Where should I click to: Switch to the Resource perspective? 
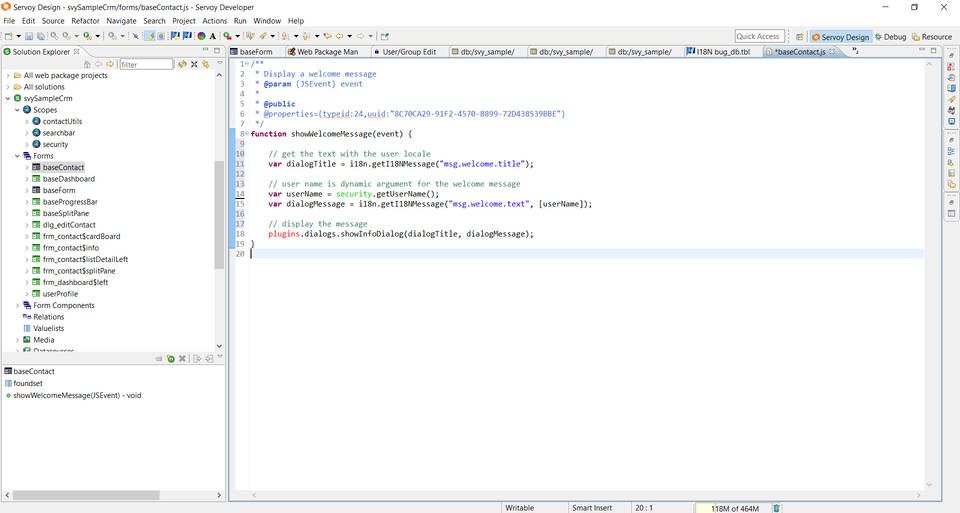[932, 37]
